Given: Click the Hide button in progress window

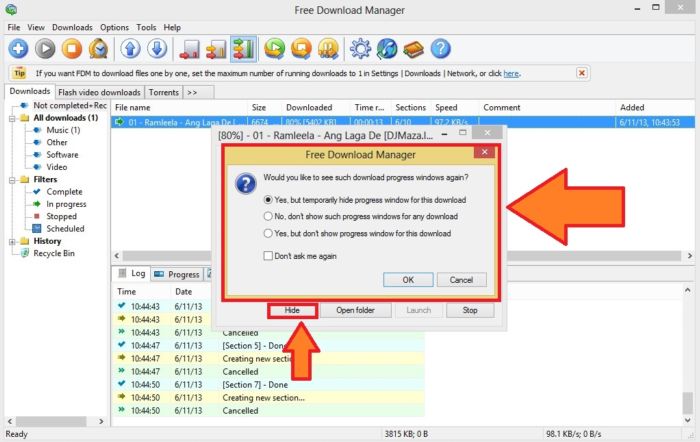Looking at the screenshot, I should pyautogui.click(x=292, y=310).
